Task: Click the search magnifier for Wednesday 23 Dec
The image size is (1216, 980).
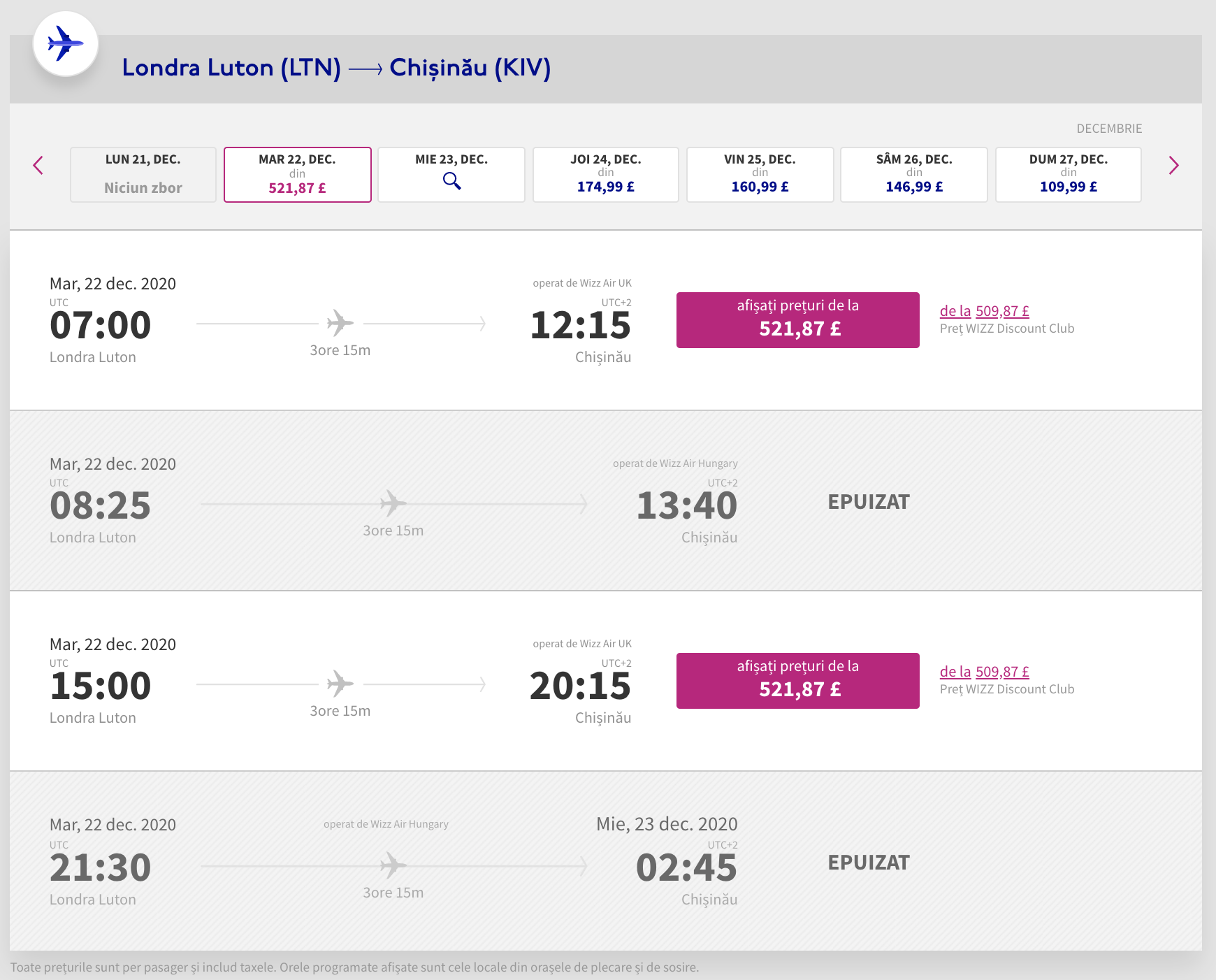Action: pos(451,181)
